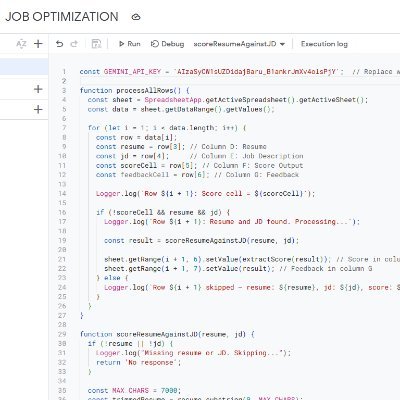Click the 'Missing resume or JD' log string
This screenshot has width=400, height=400.
point(213,353)
